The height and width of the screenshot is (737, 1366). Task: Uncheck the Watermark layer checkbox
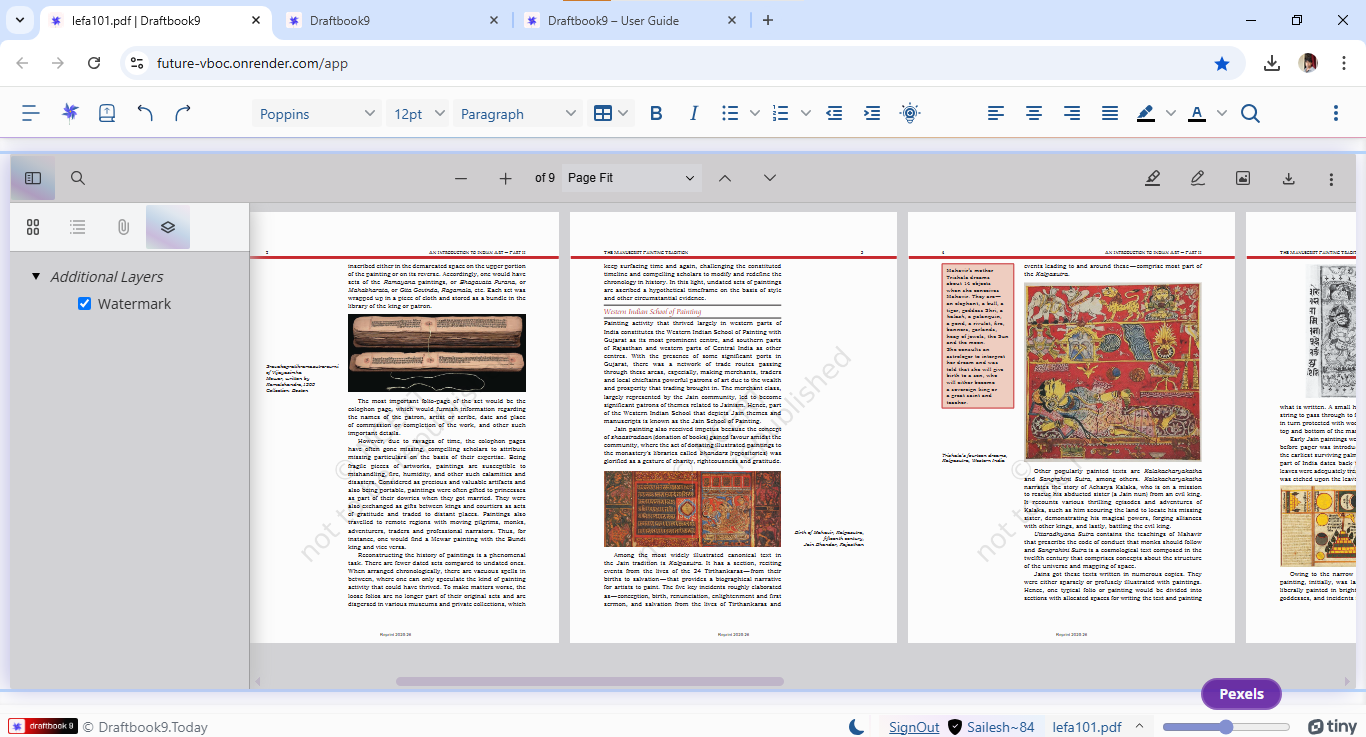pos(85,303)
